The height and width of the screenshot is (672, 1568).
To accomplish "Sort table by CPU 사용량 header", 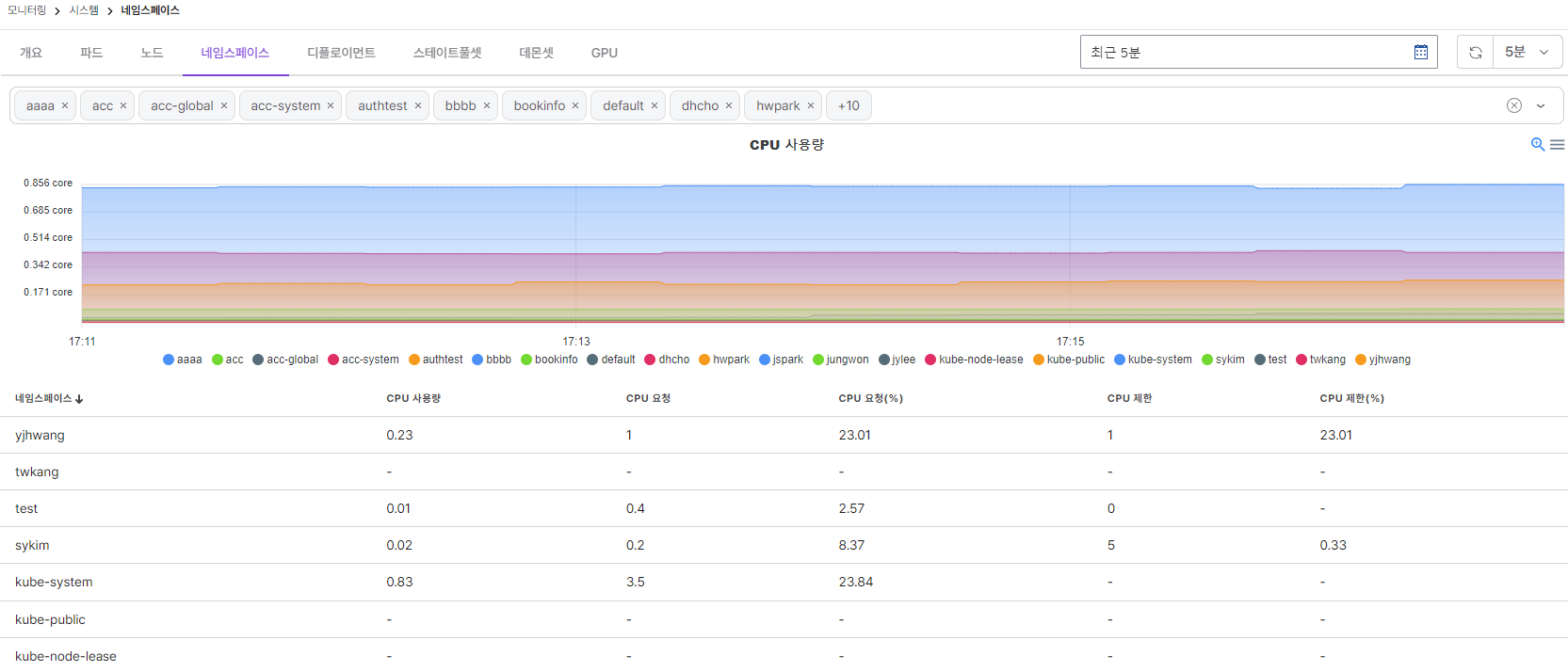I will tap(413, 398).
